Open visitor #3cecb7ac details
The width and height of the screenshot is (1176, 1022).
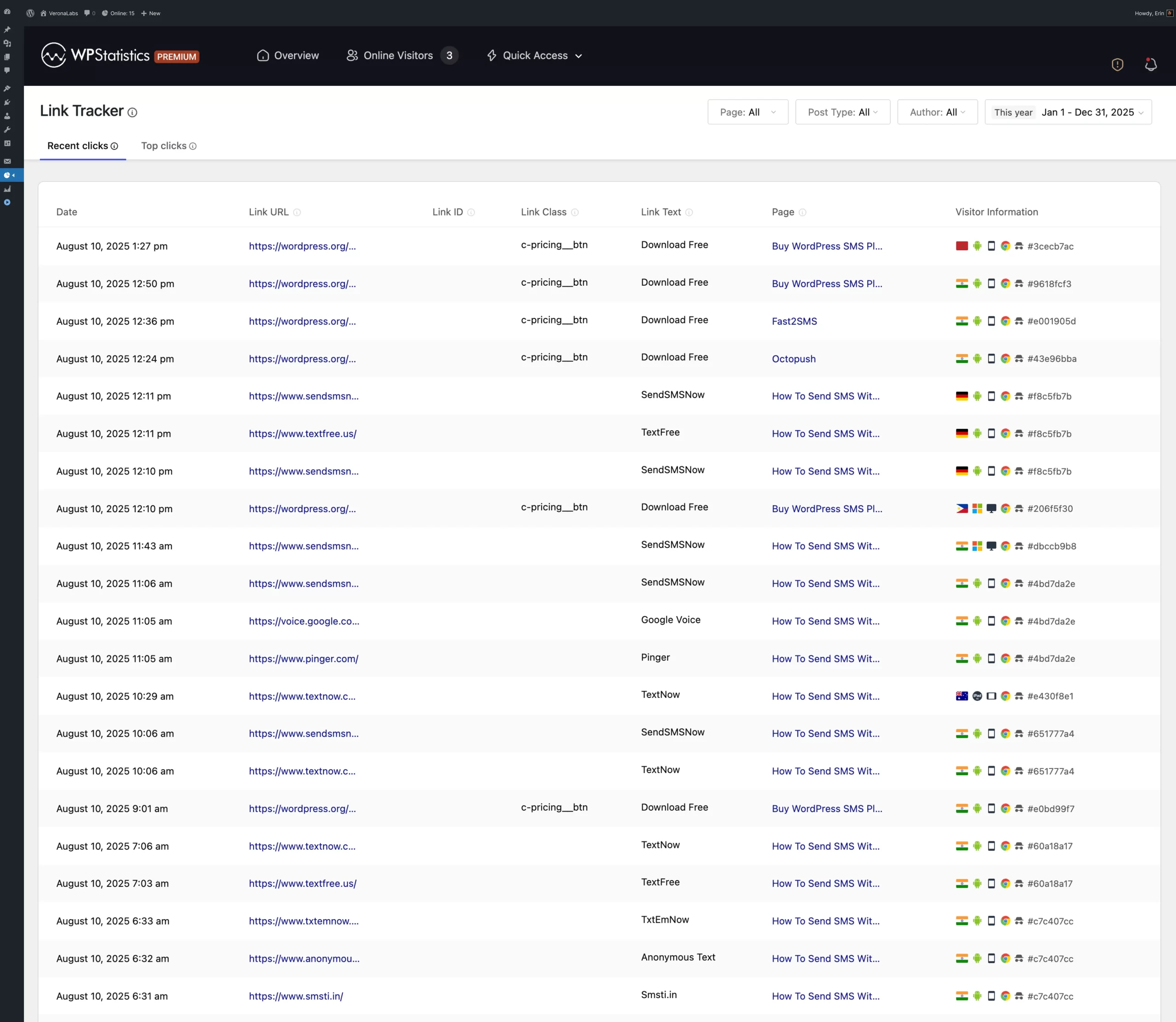1051,246
